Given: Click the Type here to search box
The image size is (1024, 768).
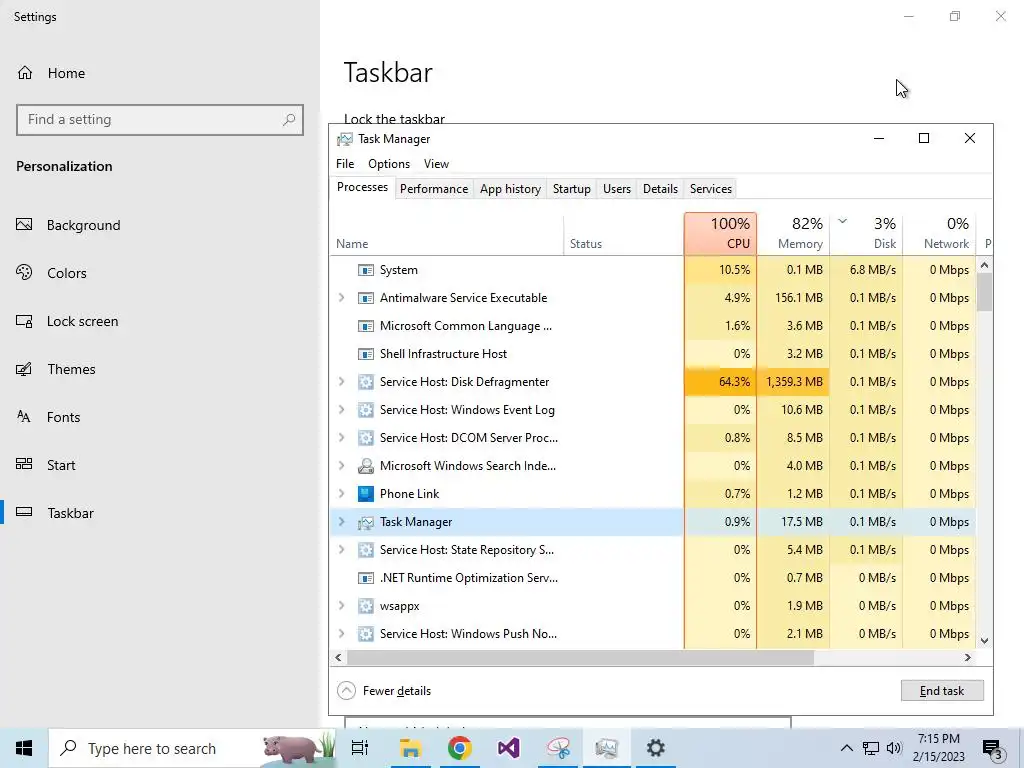Looking at the screenshot, I should [x=193, y=748].
